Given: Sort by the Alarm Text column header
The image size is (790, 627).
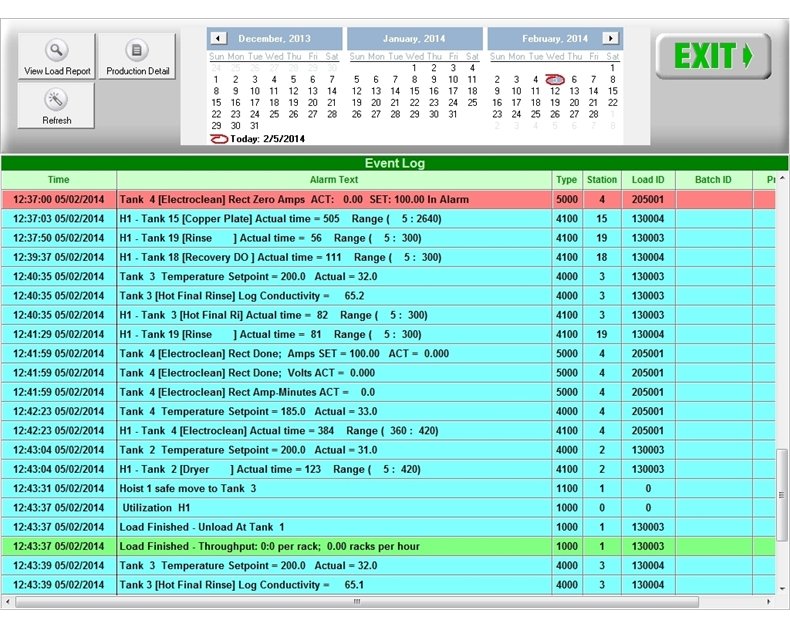Looking at the screenshot, I should point(334,180).
